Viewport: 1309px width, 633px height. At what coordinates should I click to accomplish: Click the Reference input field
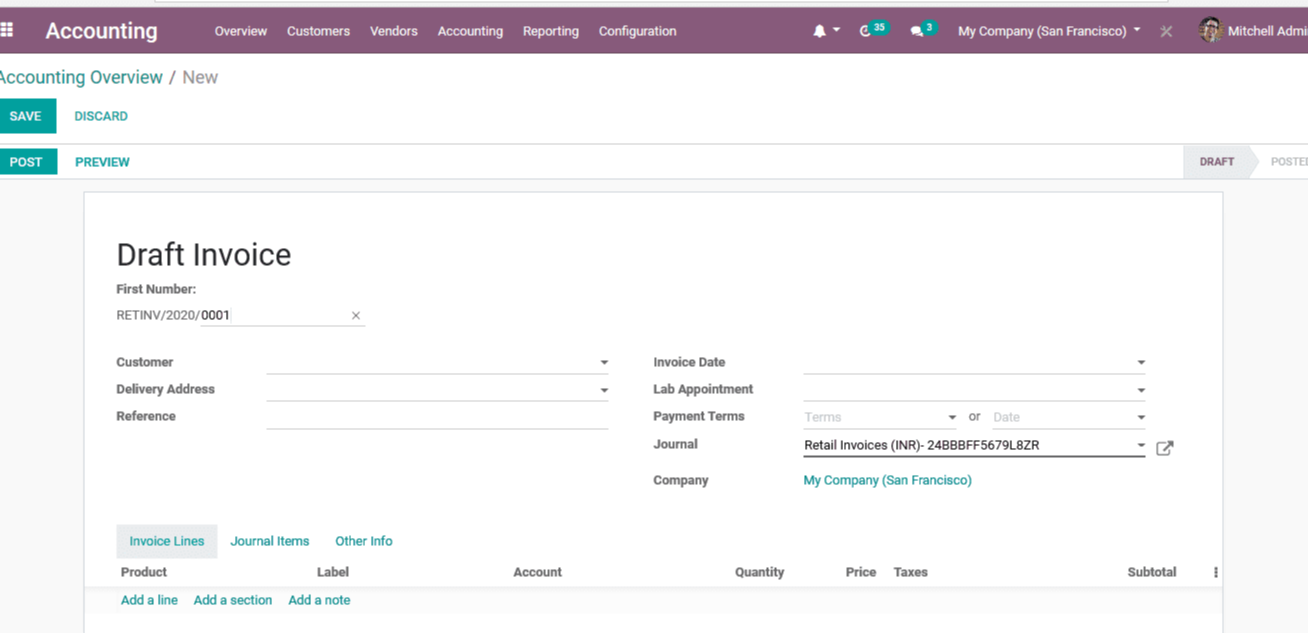tap(437, 417)
